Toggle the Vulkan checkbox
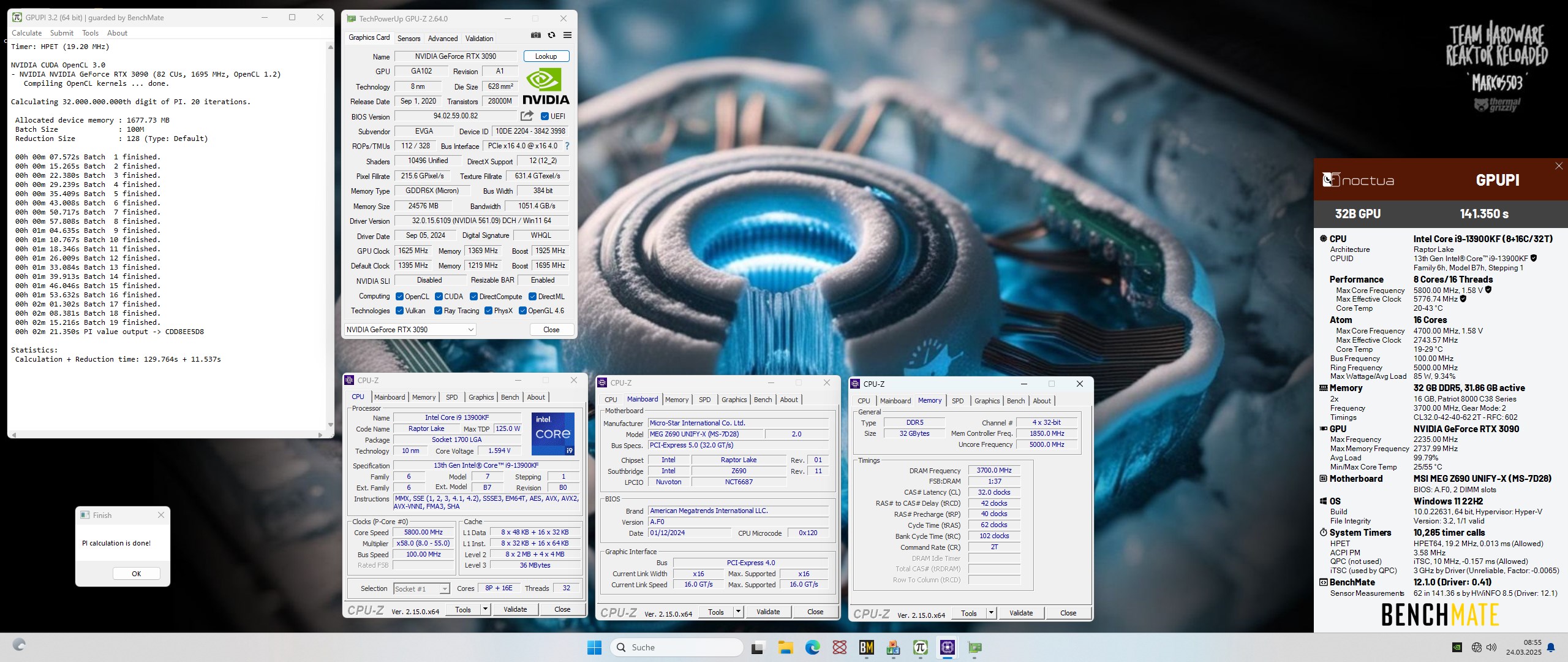 [399, 311]
